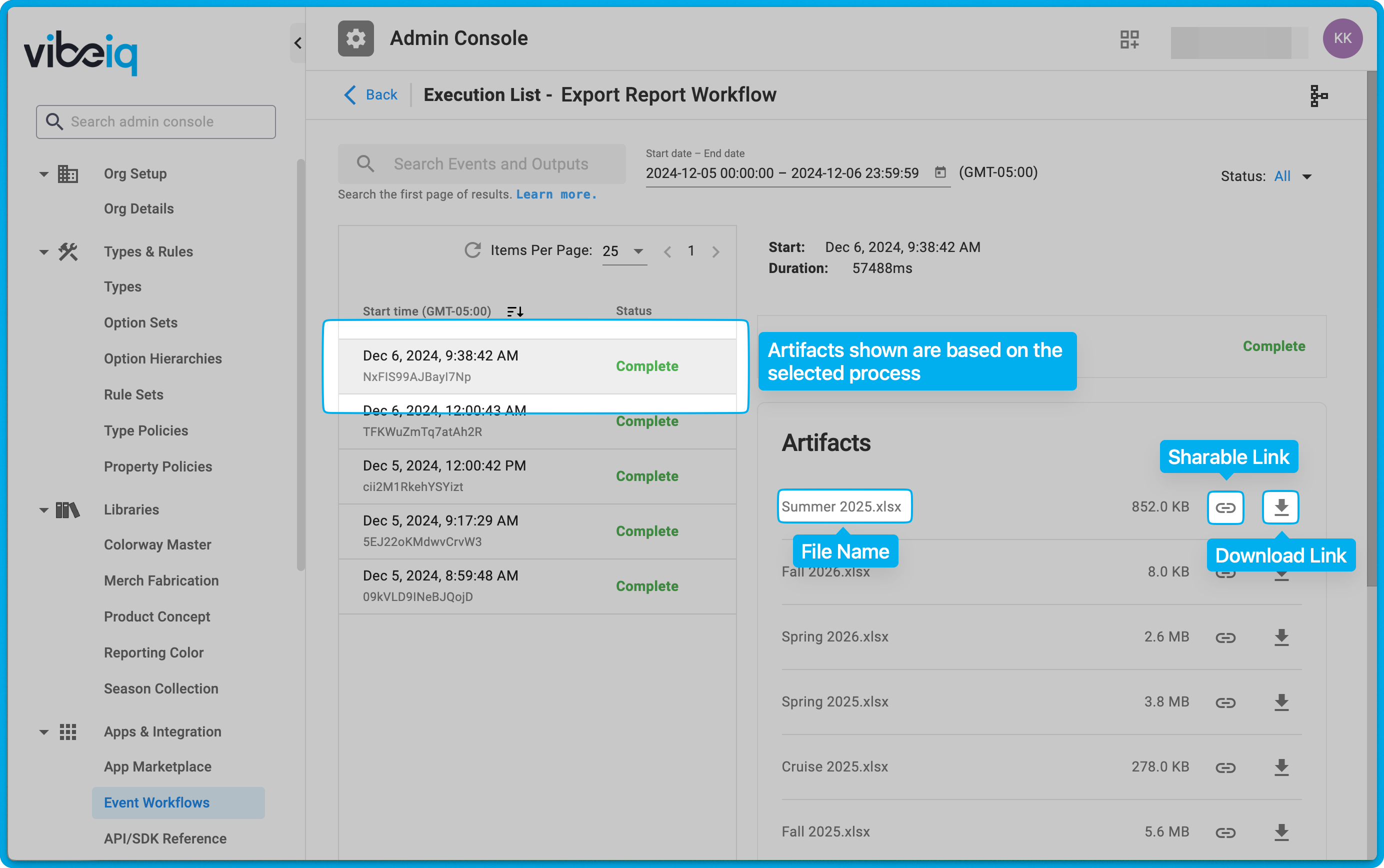The width and height of the screenshot is (1384, 868).
Task: Click the download icon for Cruise 2025.xlsx
Action: [1281, 767]
